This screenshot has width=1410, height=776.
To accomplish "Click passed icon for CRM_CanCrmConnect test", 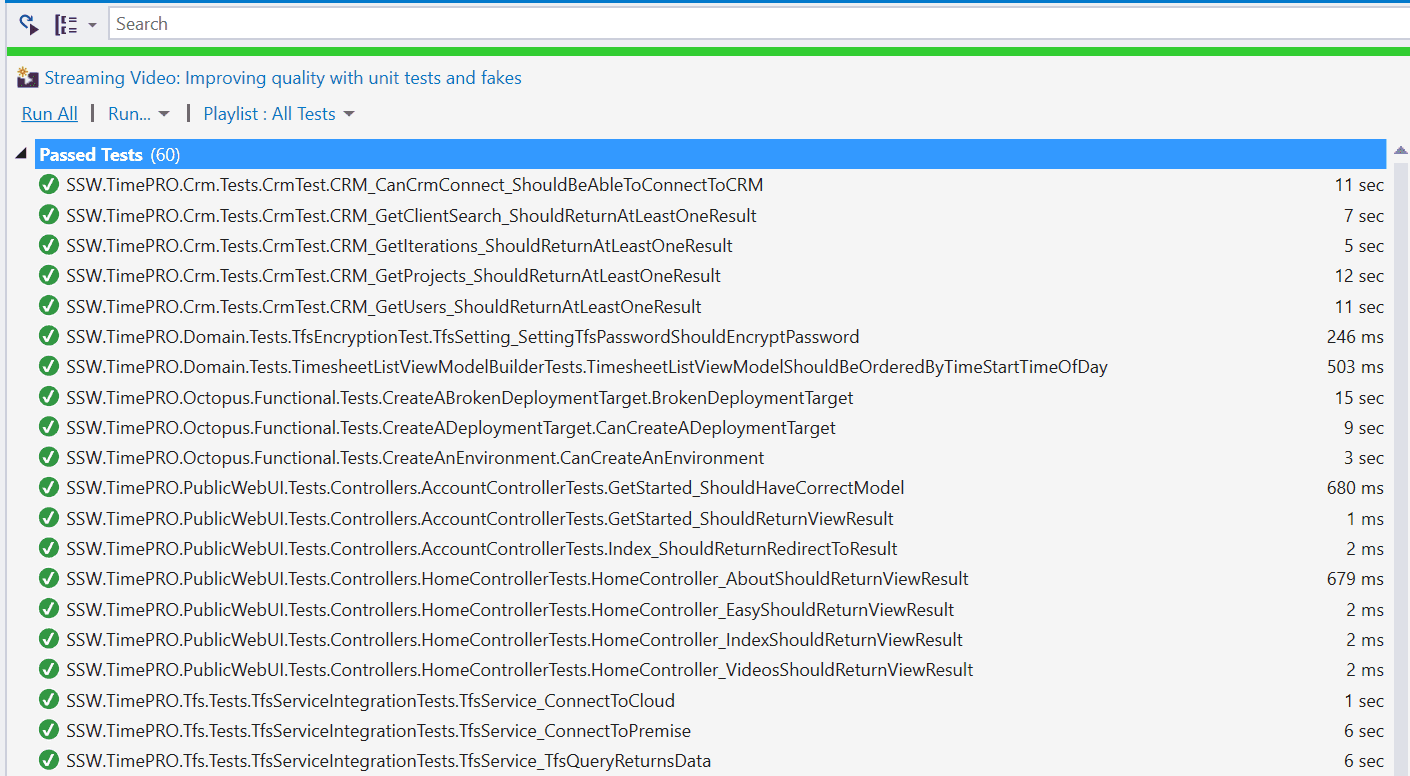I will pos(48,185).
